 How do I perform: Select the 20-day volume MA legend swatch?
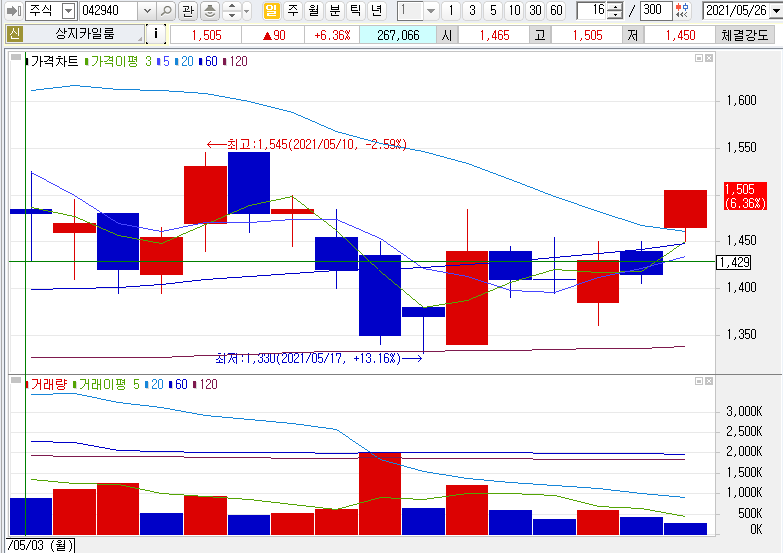pos(147,384)
